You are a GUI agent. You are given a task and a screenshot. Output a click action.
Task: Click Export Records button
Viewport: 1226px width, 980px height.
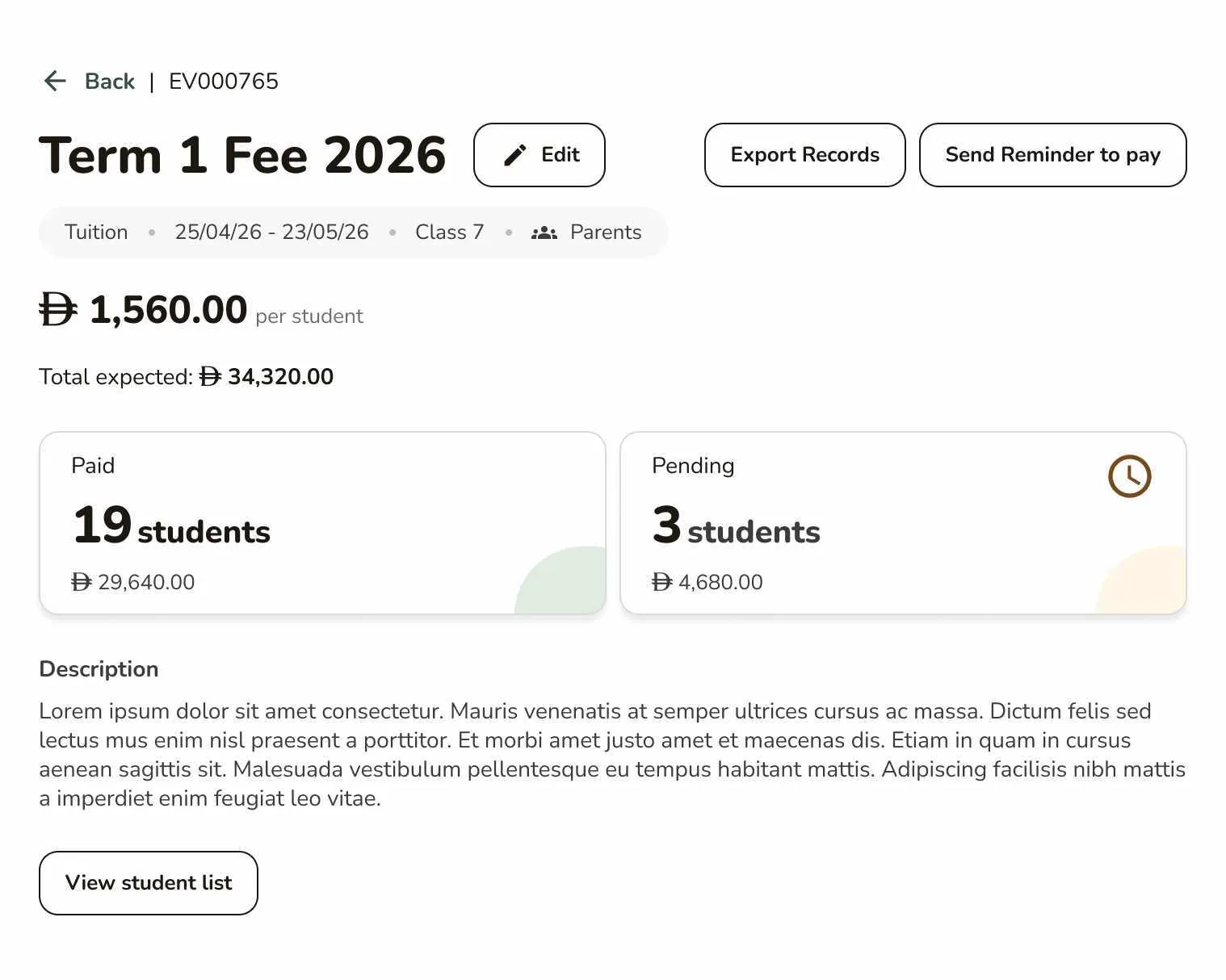(804, 155)
